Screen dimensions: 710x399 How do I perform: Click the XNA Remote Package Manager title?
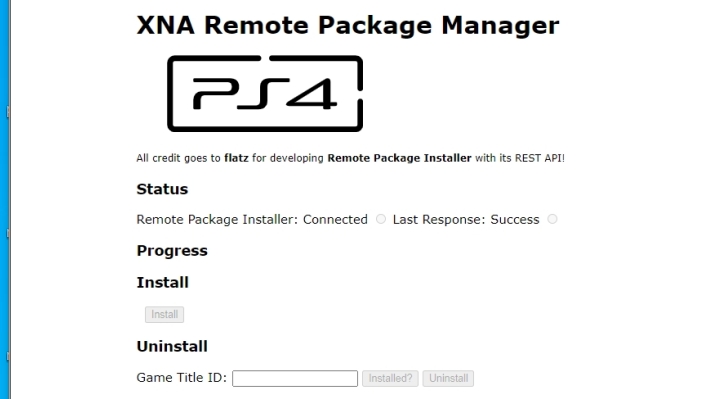click(348, 25)
